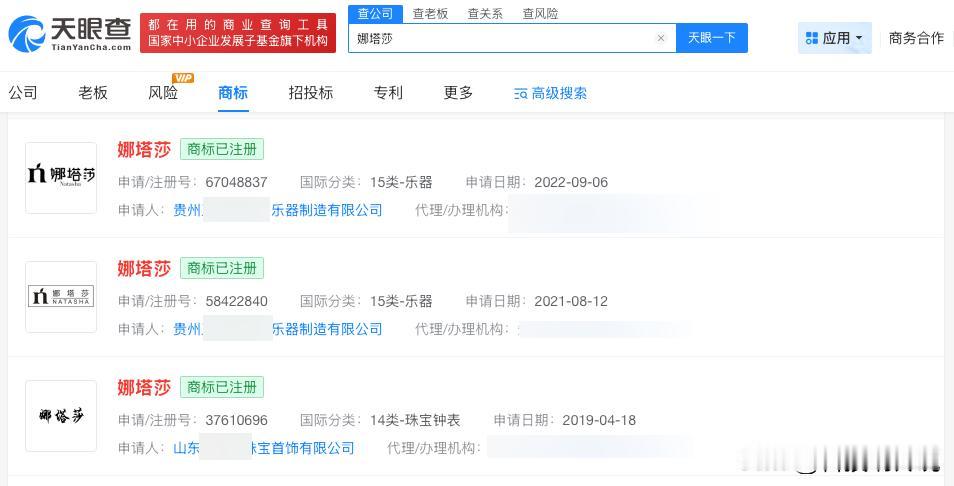The height and width of the screenshot is (486, 954).
Task: Click the 商标已注册 badge for 2019-04-18 entry
Action: tap(222, 387)
